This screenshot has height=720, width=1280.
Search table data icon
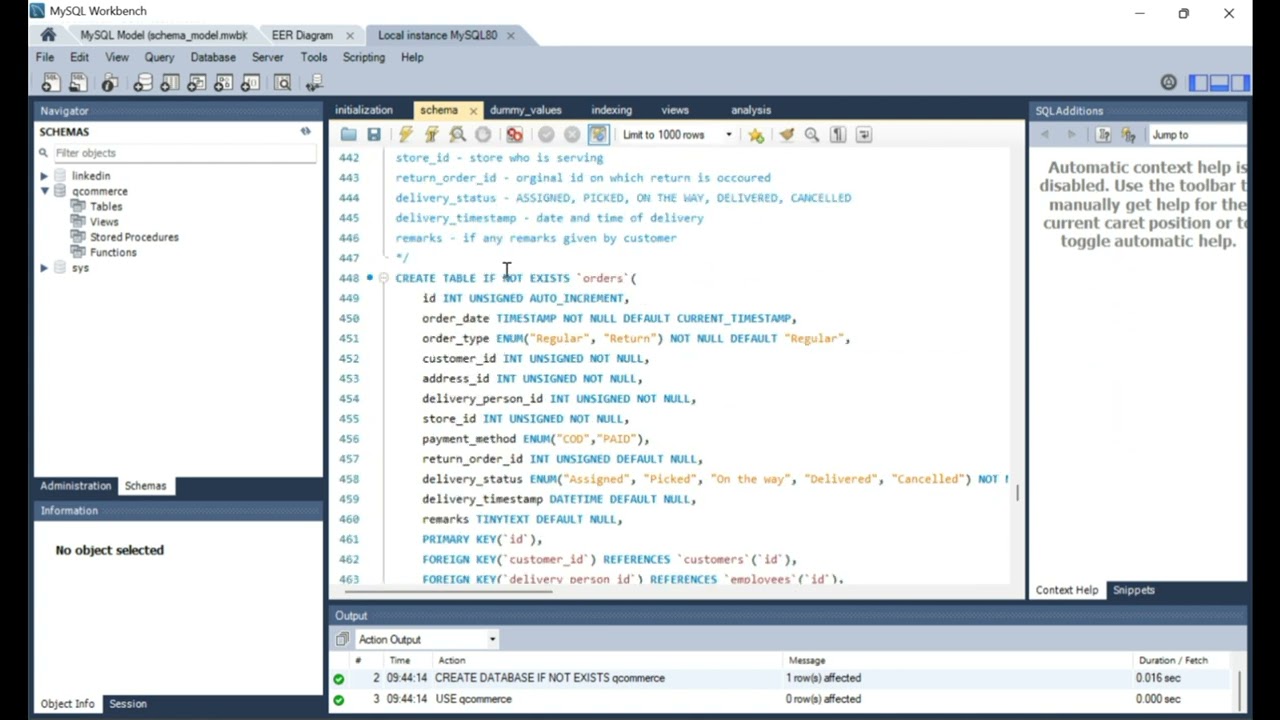pyautogui.click(x=283, y=84)
